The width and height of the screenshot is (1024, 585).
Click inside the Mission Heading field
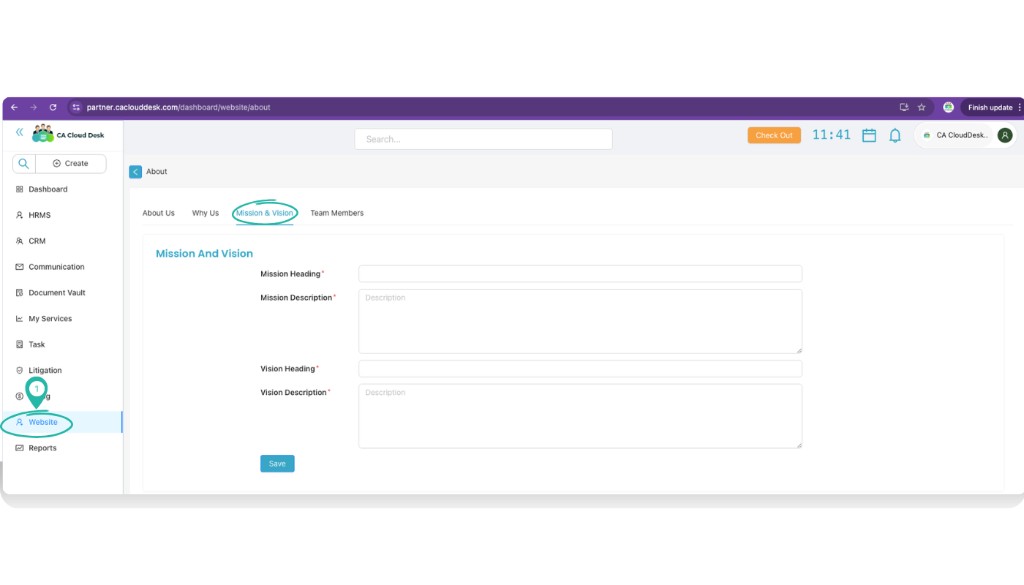point(580,273)
